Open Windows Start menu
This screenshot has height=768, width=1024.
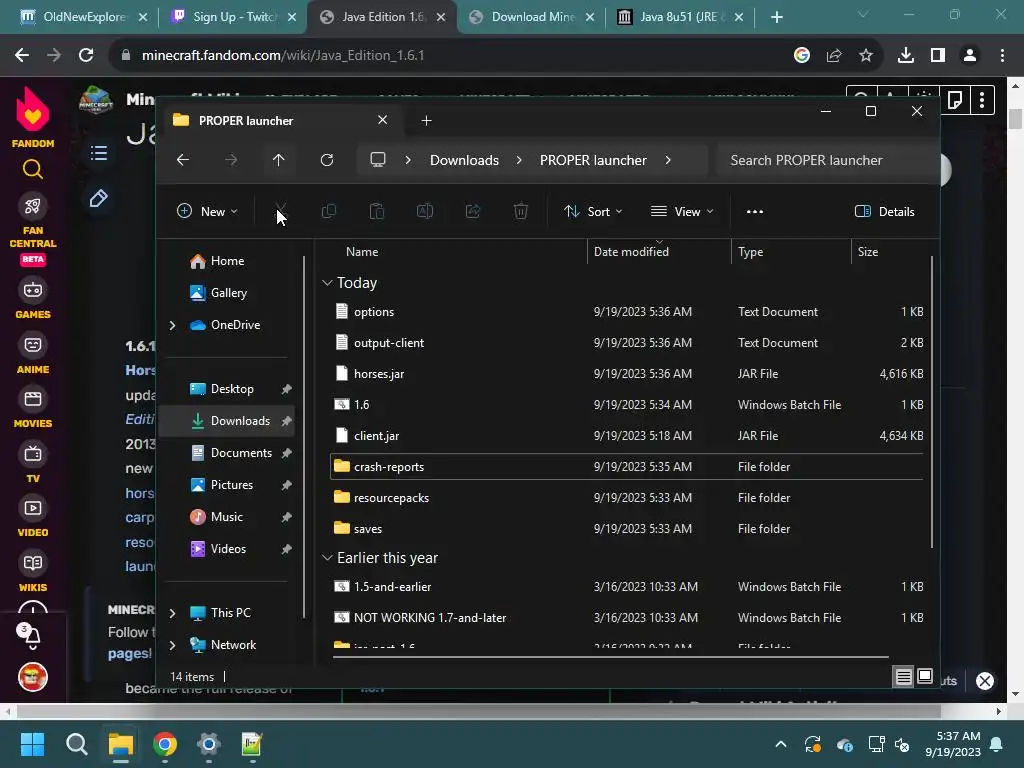click(x=33, y=744)
